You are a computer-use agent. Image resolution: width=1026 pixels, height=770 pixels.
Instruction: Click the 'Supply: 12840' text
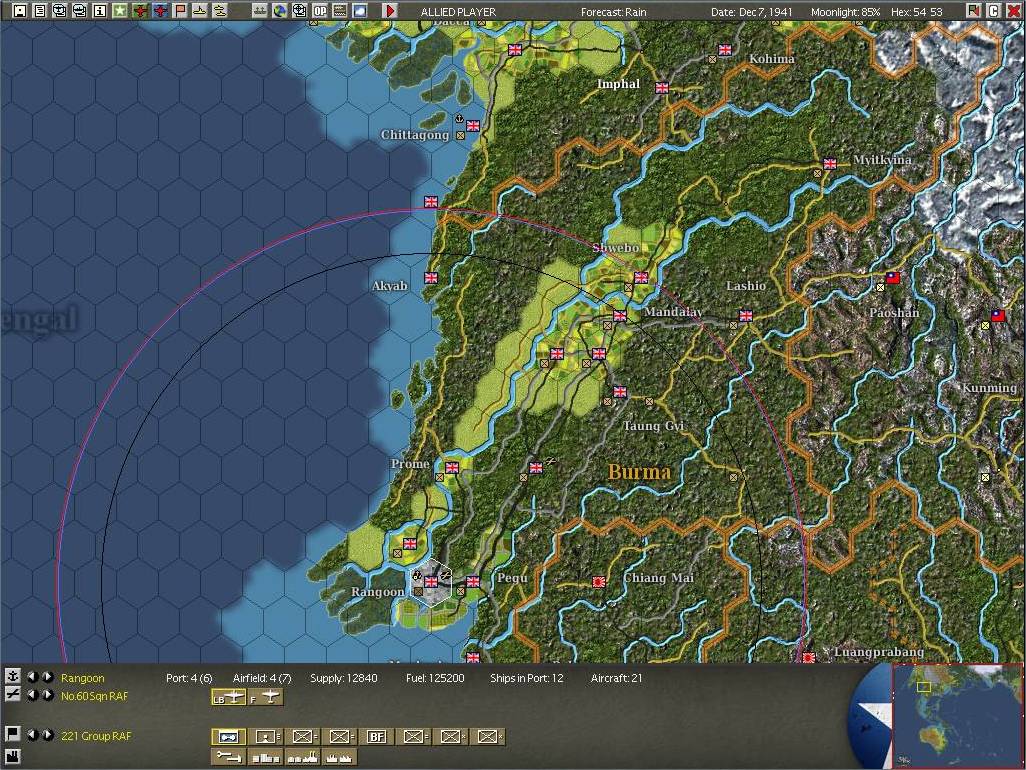344,678
